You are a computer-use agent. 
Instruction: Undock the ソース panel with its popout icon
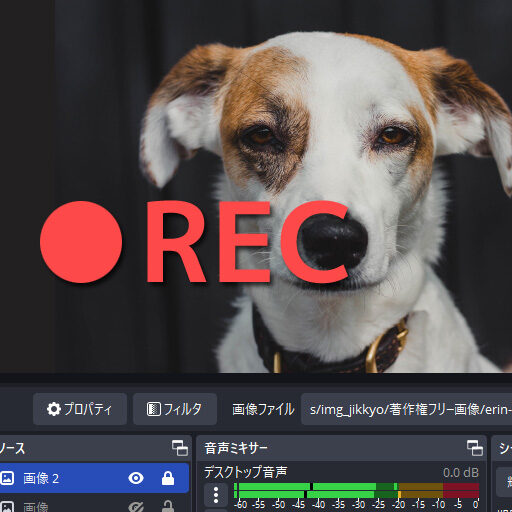(x=180, y=448)
